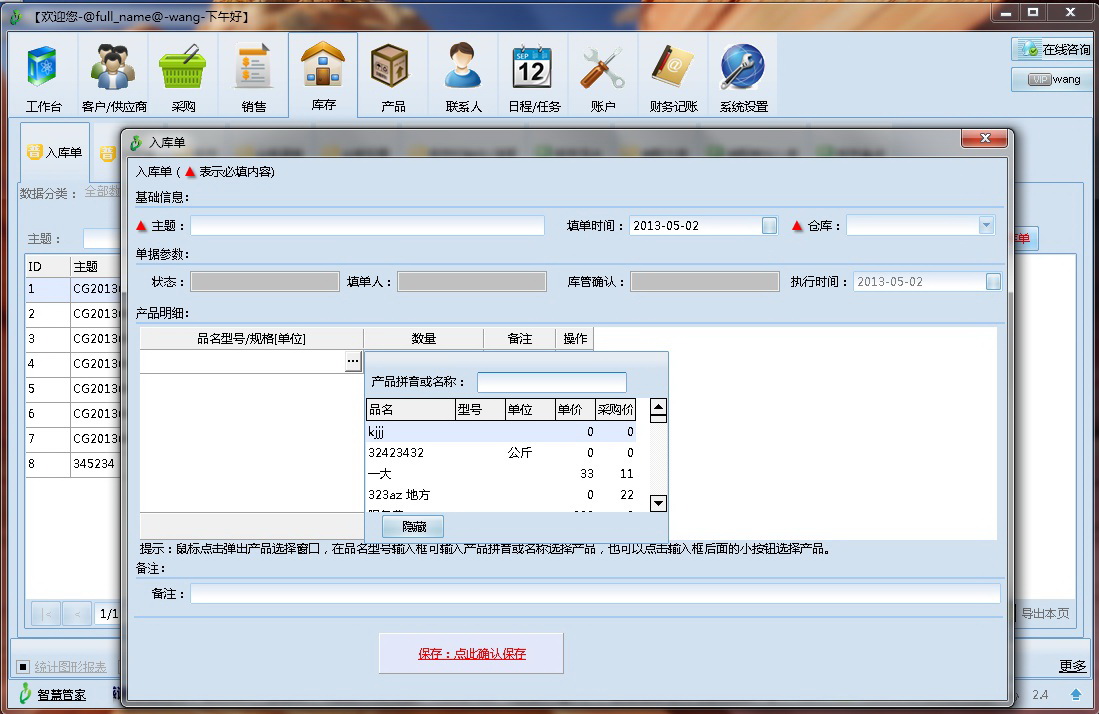Click the 品名型号/规格[单位] column header
Viewport: 1099px width, 714px height.
point(251,338)
